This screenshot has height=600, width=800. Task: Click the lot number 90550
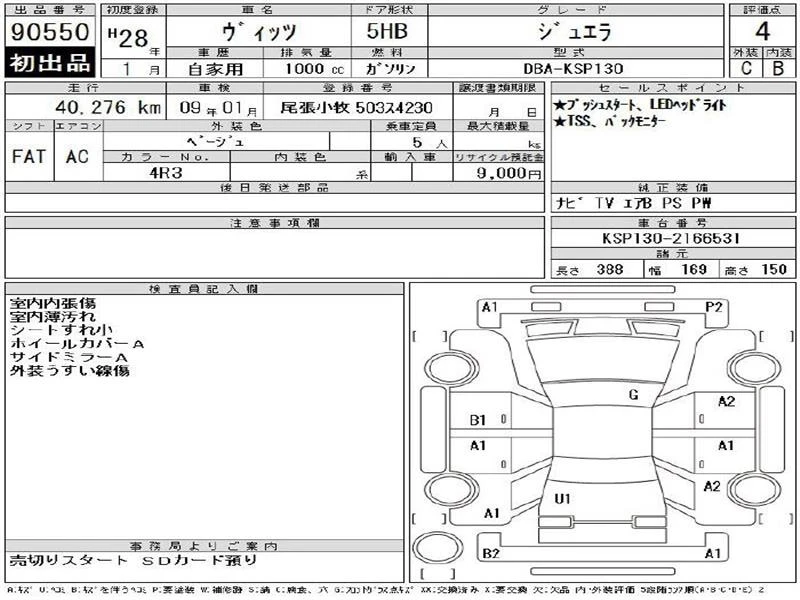click(x=49, y=32)
